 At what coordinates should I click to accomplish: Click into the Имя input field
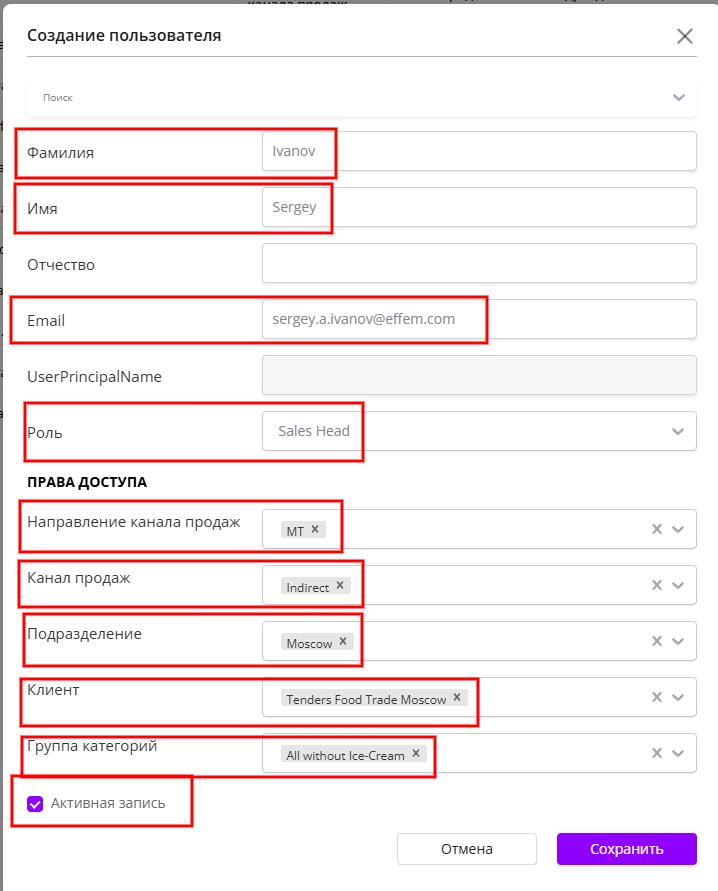click(x=478, y=207)
